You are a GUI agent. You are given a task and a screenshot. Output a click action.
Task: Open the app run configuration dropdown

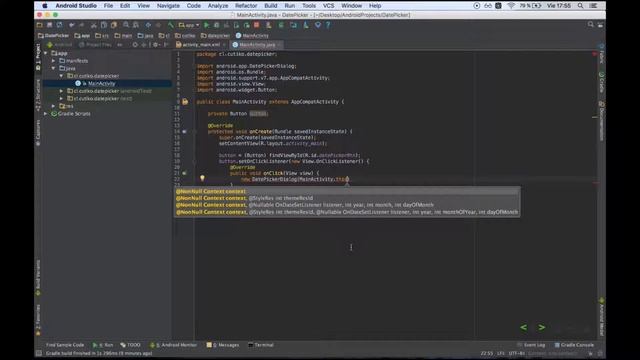click(x=189, y=25)
